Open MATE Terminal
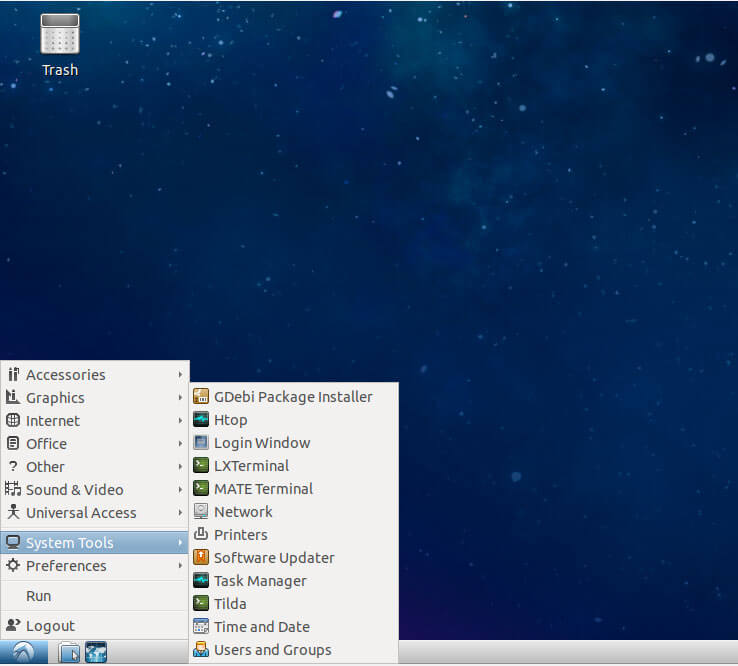The height and width of the screenshot is (666, 738). coord(294,489)
